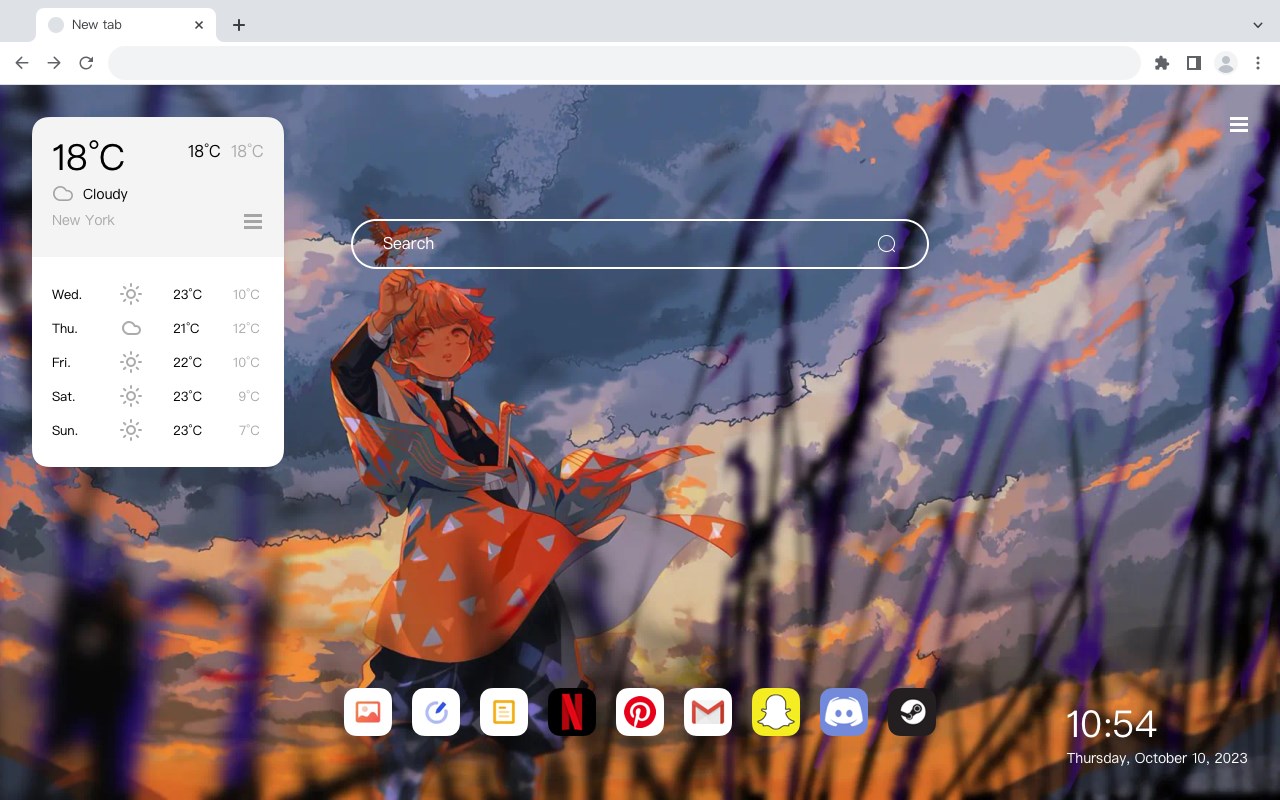Open the blue circular tasks shortcut icon
Viewport: 1280px width, 800px height.
(x=436, y=712)
